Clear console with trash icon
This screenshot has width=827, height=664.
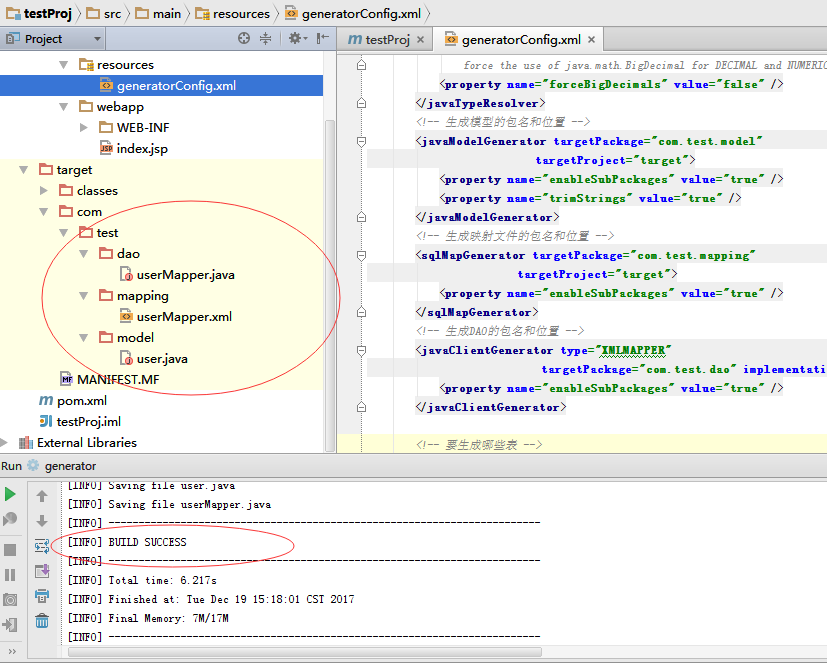click(x=42, y=621)
